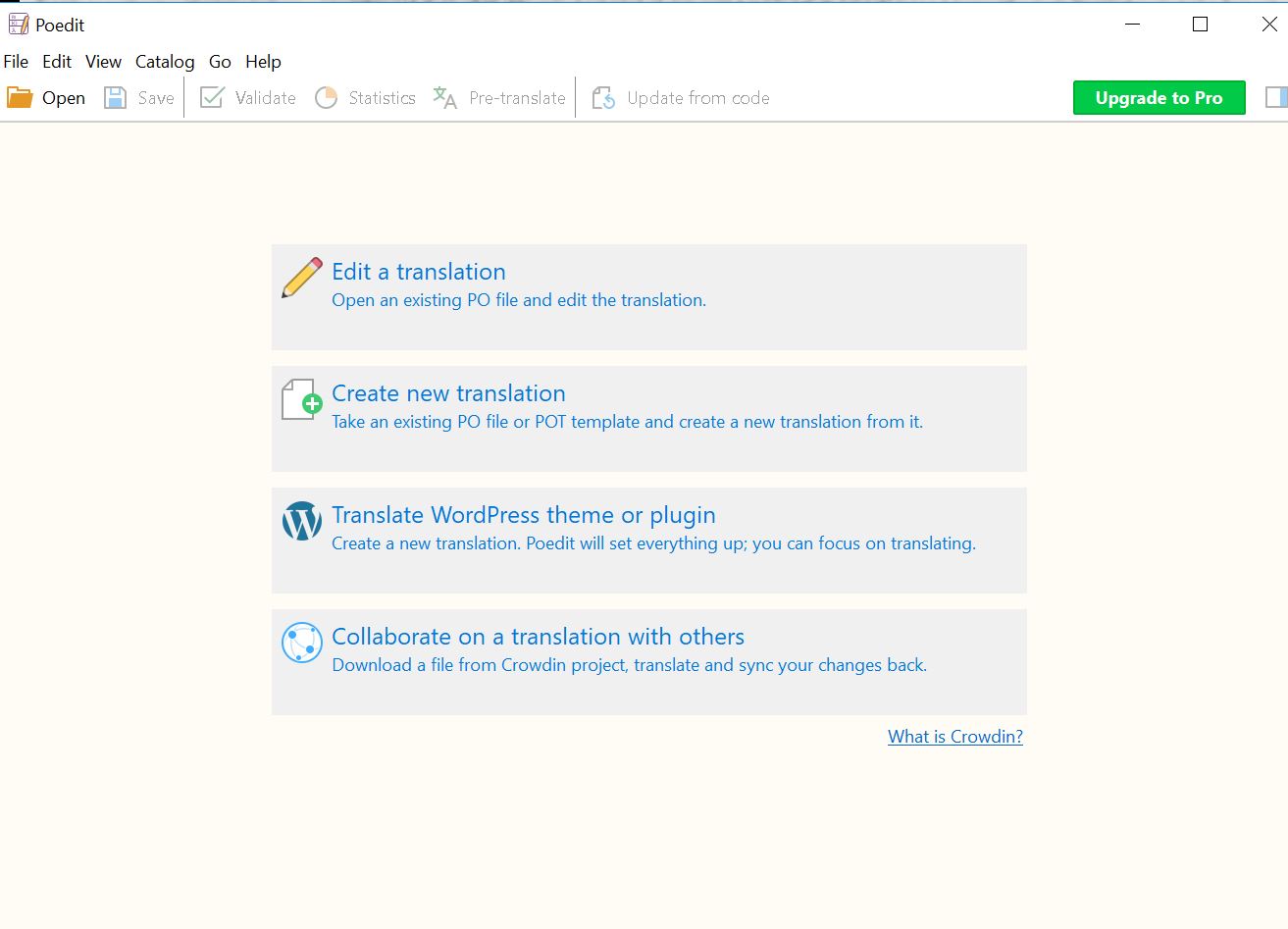Viewport: 1288px width, 929px height.
Task: Close the Poedit window
Action: pos(1268,25)
